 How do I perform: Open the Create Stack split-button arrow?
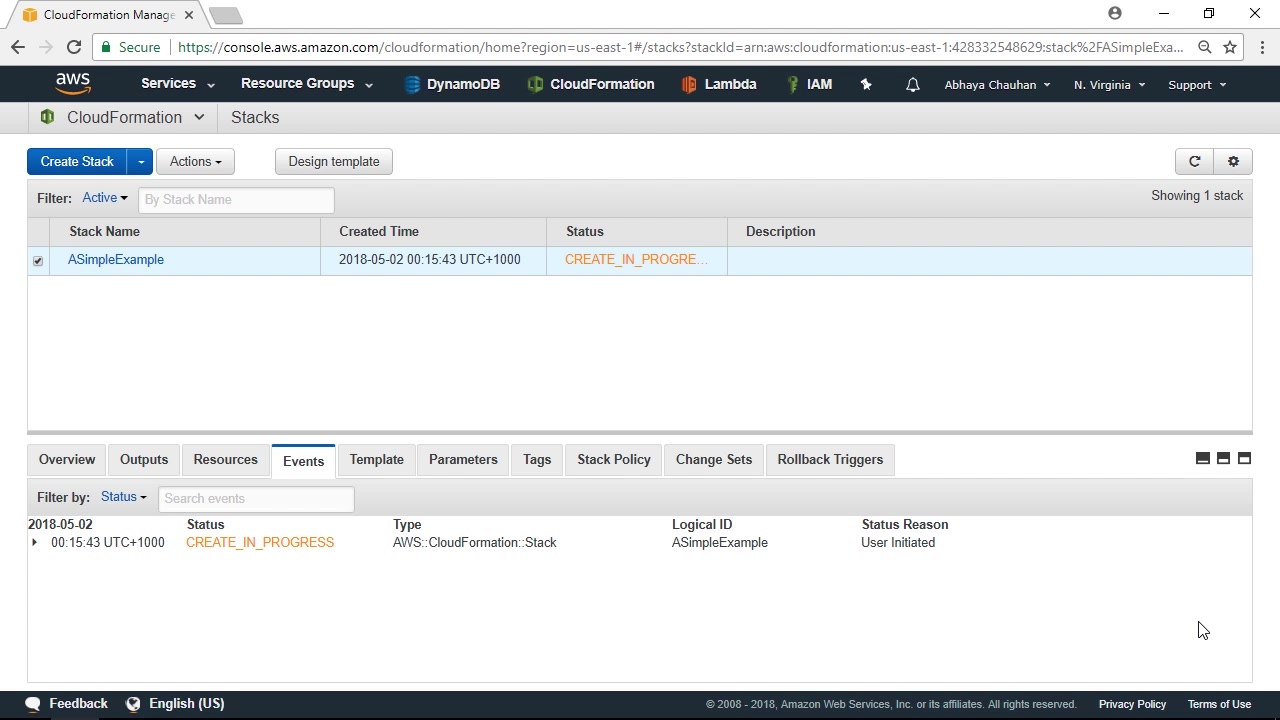pos(140,161)
